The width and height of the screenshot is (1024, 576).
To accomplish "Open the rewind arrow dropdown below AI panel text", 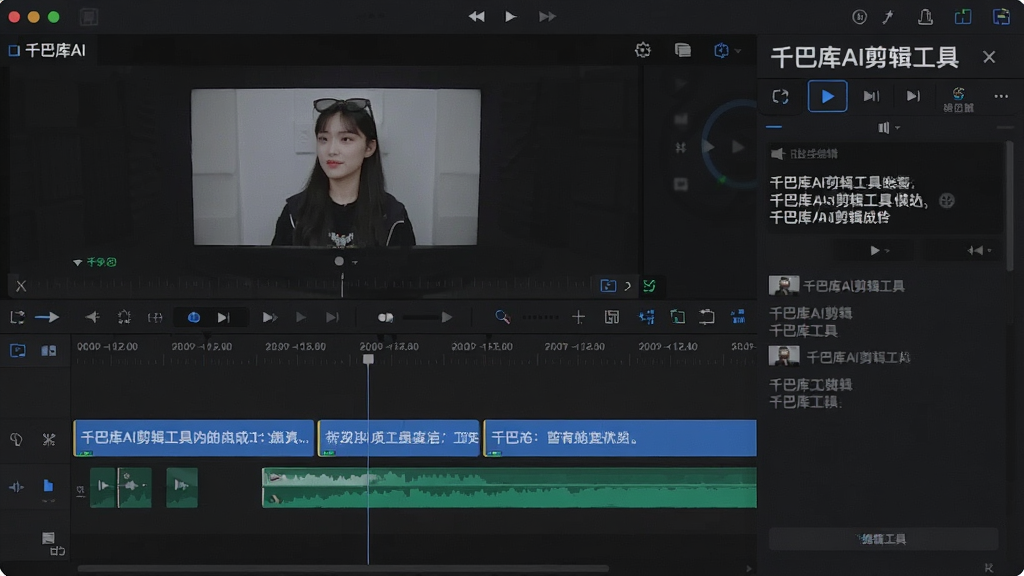I will 980,250.
